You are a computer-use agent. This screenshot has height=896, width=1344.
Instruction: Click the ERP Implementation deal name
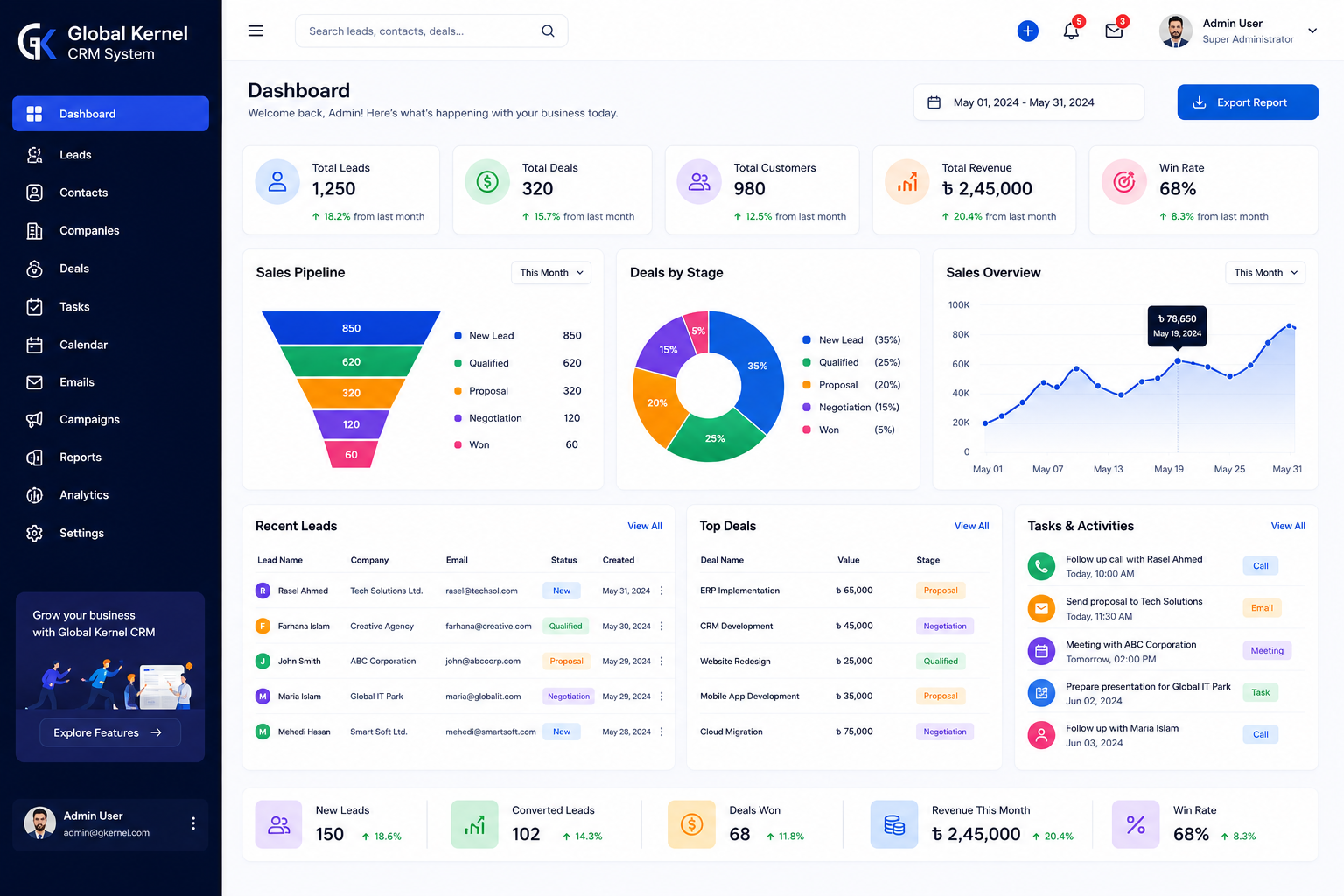739,591
